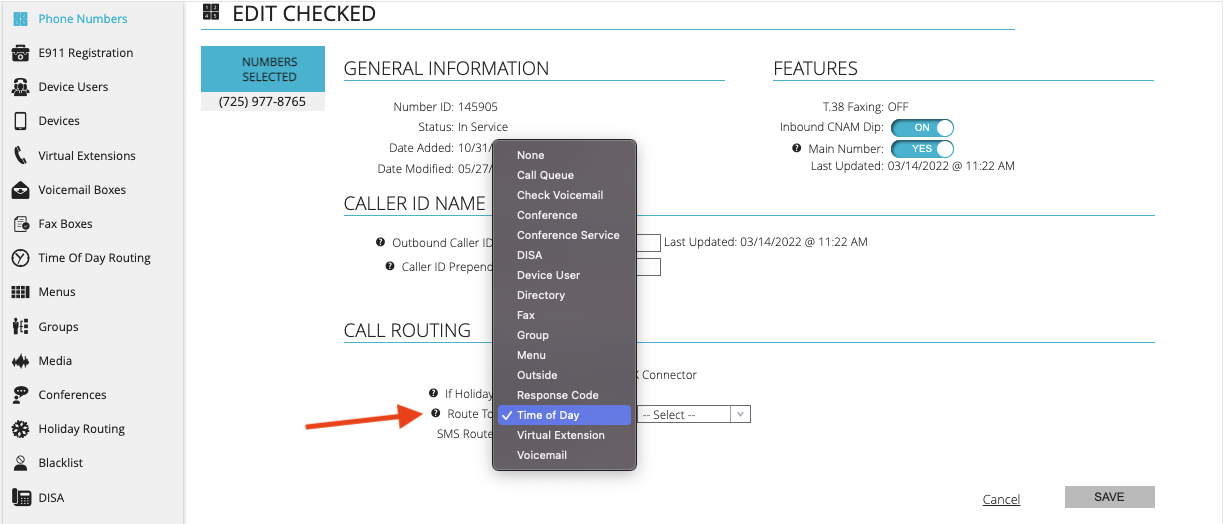The width and height of the screenshot is (1223, 524).
Task: Click the Outbound Caller ID input field
Action: tap(648, 242)
